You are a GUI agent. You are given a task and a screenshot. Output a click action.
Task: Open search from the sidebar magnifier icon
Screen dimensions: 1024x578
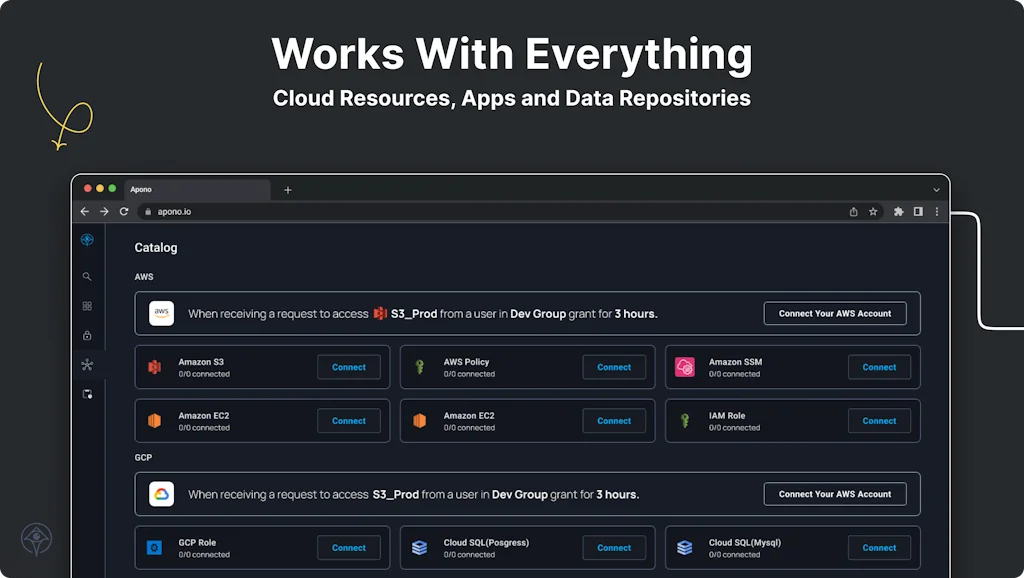click(x=87, y=277)
